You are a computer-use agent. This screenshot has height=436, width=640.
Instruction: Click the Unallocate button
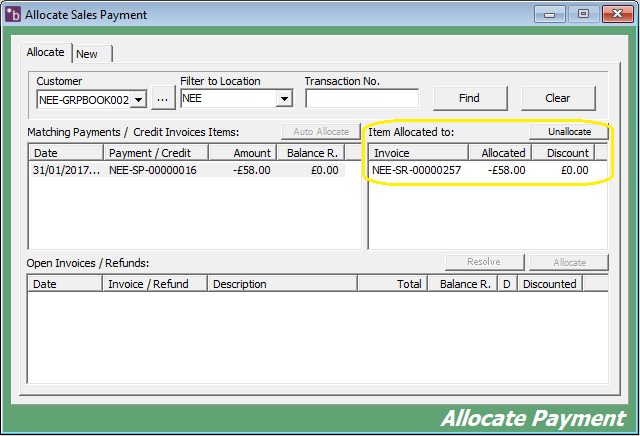(569, 131)
